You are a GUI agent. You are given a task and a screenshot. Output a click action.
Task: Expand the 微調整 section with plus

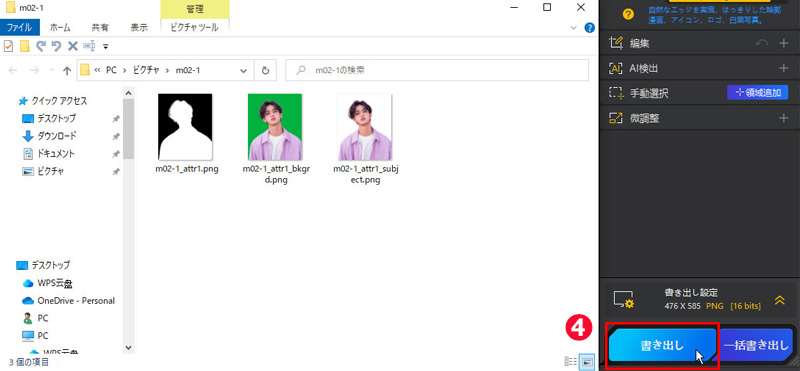pos(784,118)
